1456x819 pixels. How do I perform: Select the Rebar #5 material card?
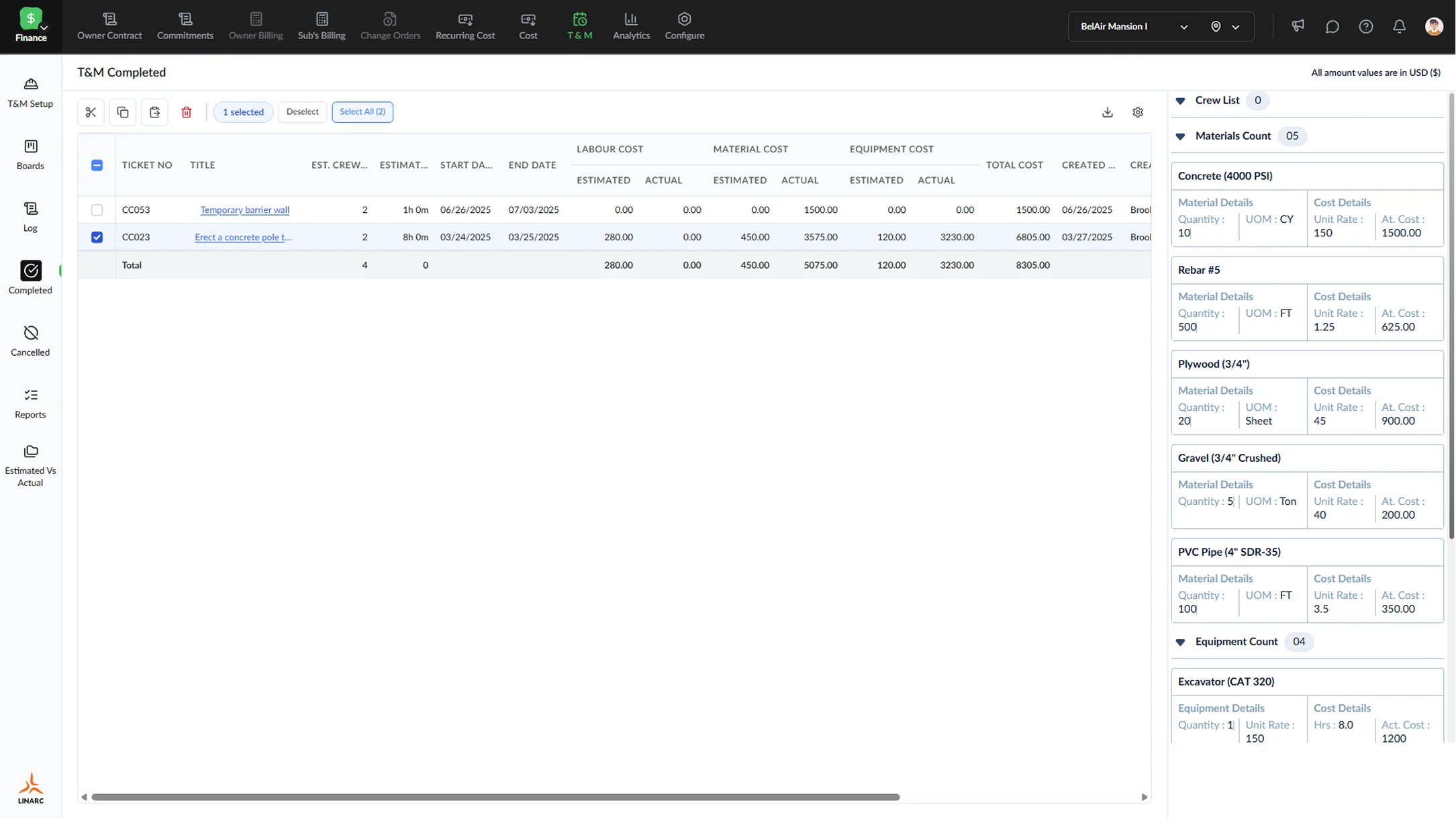1307,298
